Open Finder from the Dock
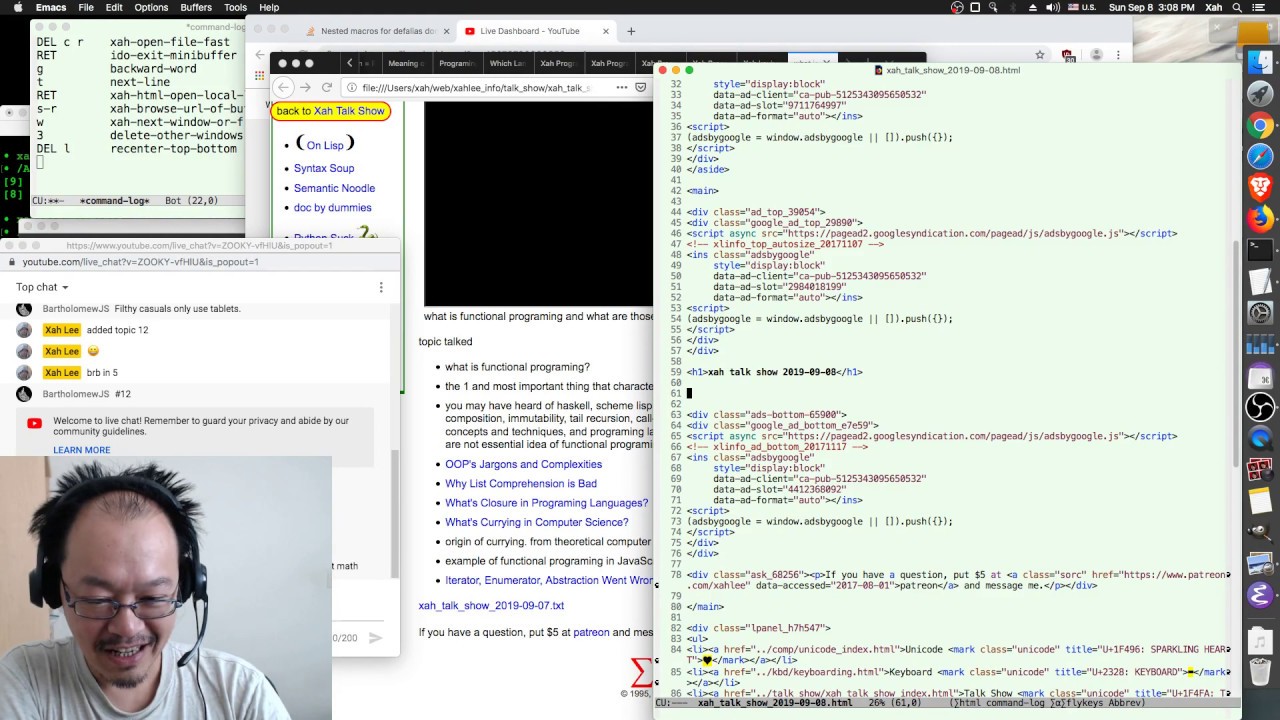This screenshot has height=720, width=1280. [x=1260, y=63]
